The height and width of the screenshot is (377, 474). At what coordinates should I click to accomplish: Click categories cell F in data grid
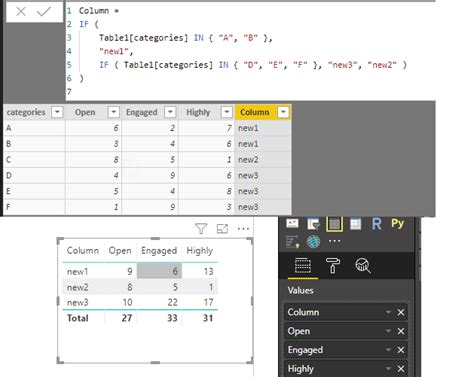tap(34, 207)
